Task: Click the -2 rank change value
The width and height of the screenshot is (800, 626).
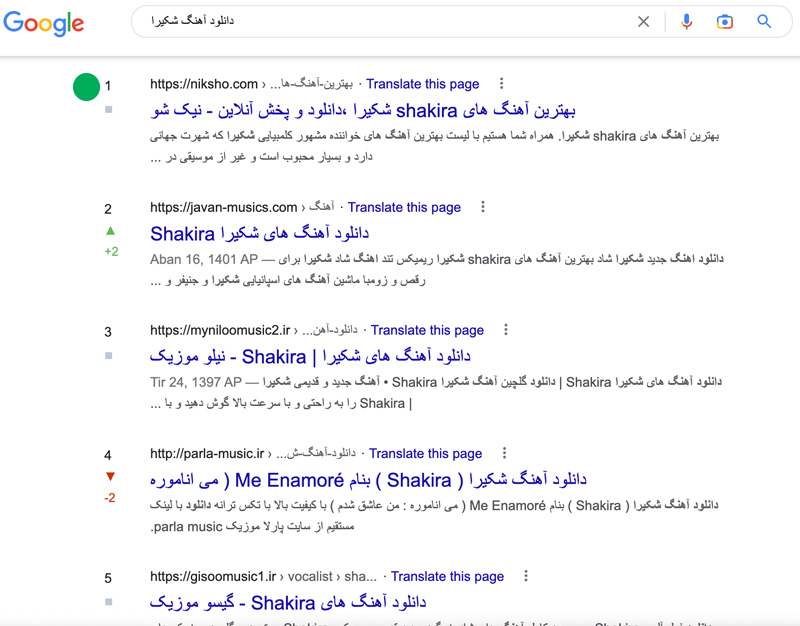Action: click(110, 498)
